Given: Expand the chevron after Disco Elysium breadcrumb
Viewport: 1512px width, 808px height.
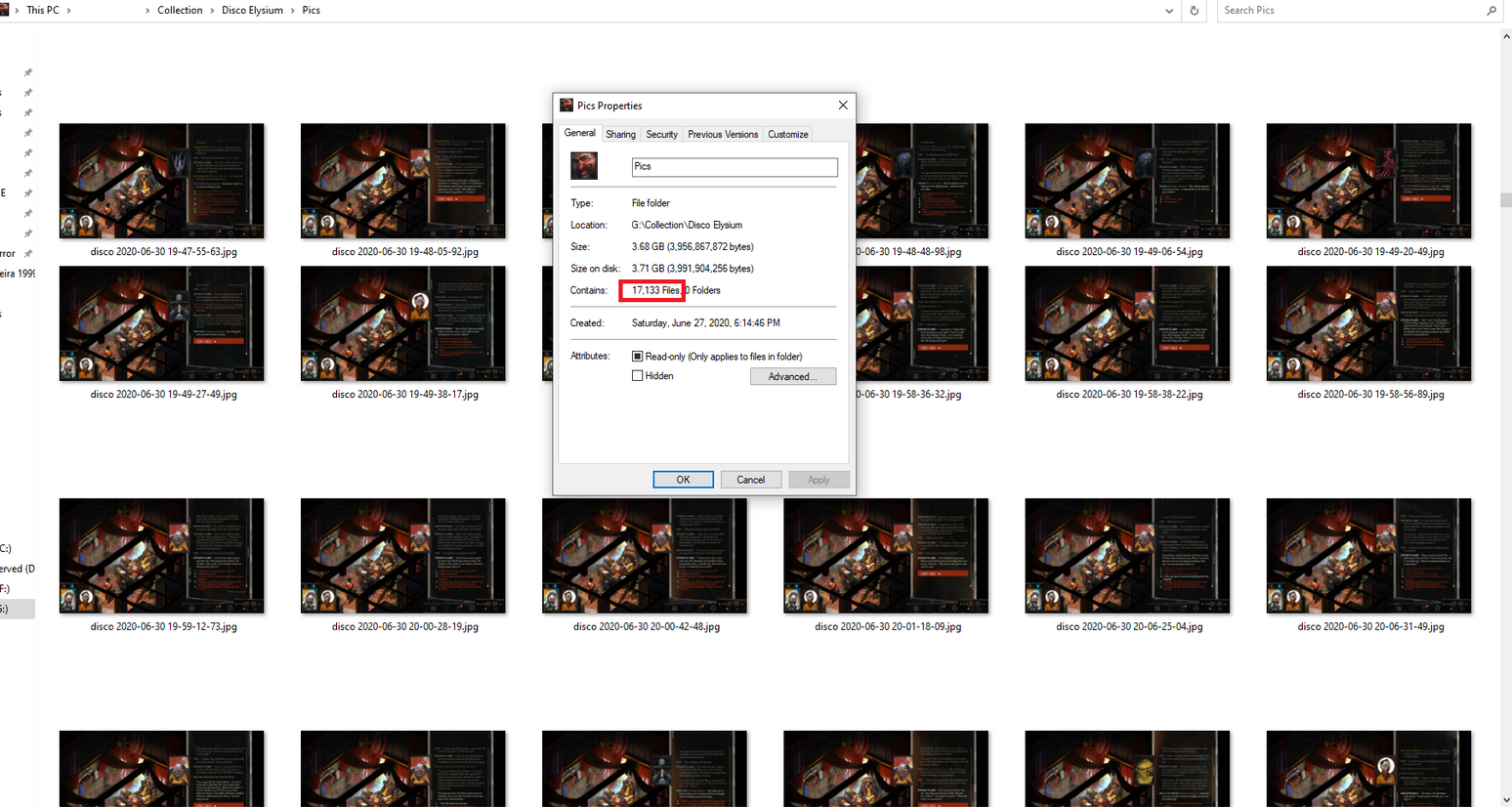Looking at the screenshot, I should click(x=292, y=11).
